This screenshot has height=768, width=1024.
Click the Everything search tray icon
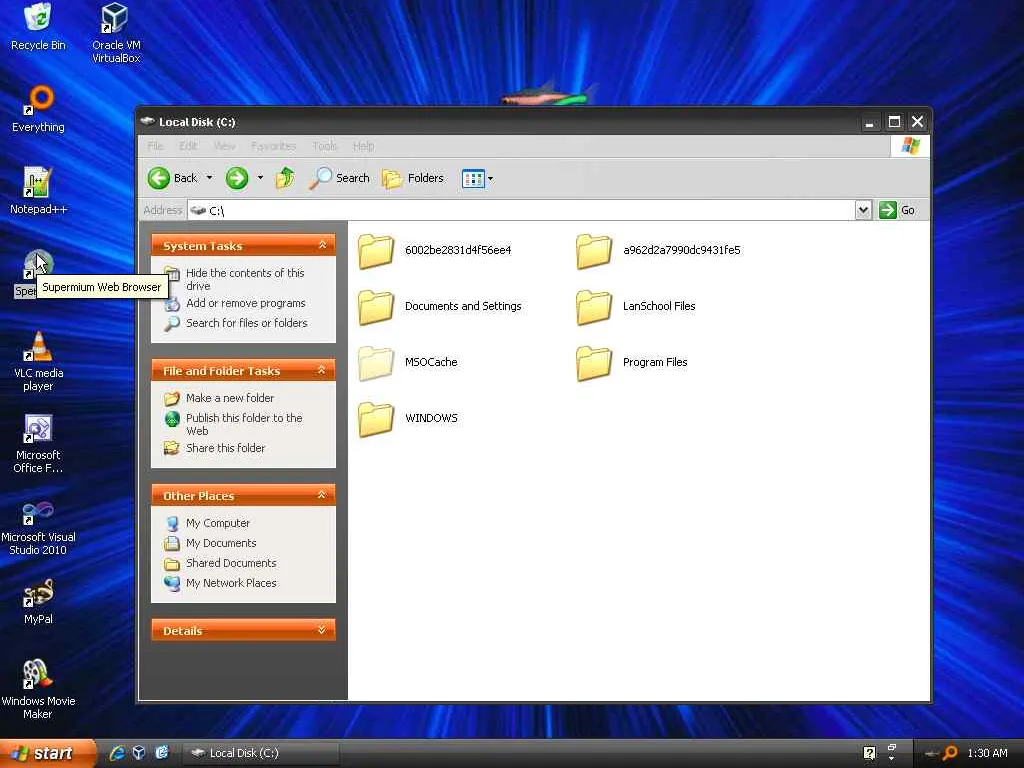(950, 753)
